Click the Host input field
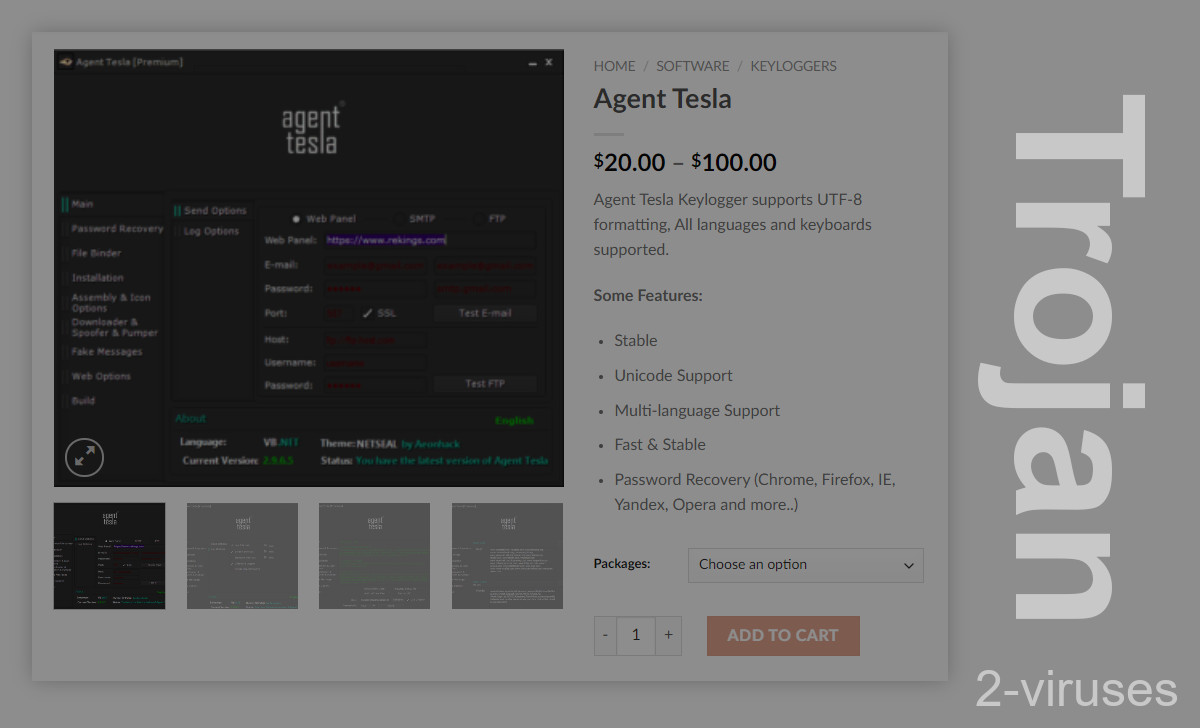This screenshot has width=1200, height=728. click(374, 340)
